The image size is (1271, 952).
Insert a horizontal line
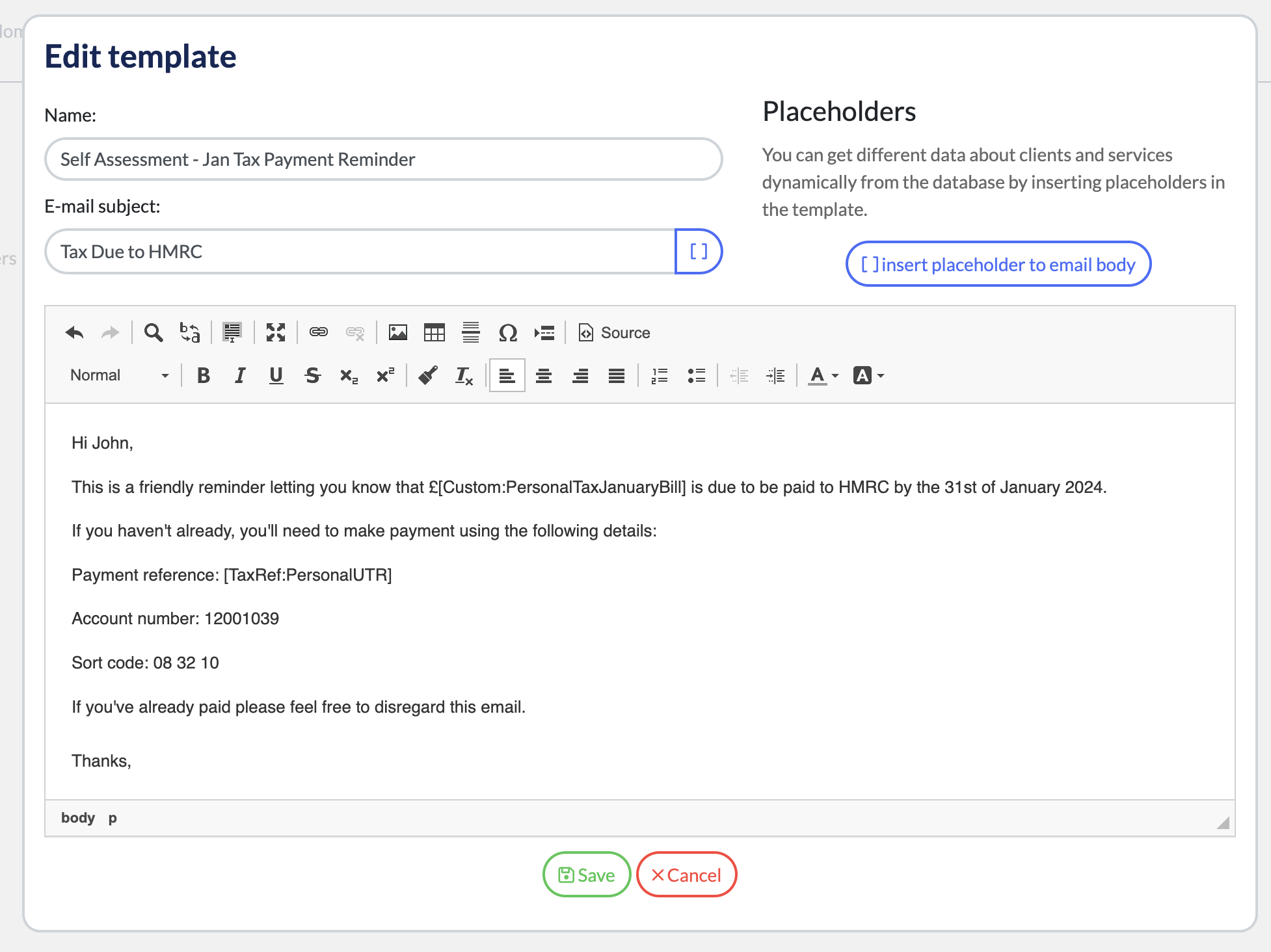point(471,333)
